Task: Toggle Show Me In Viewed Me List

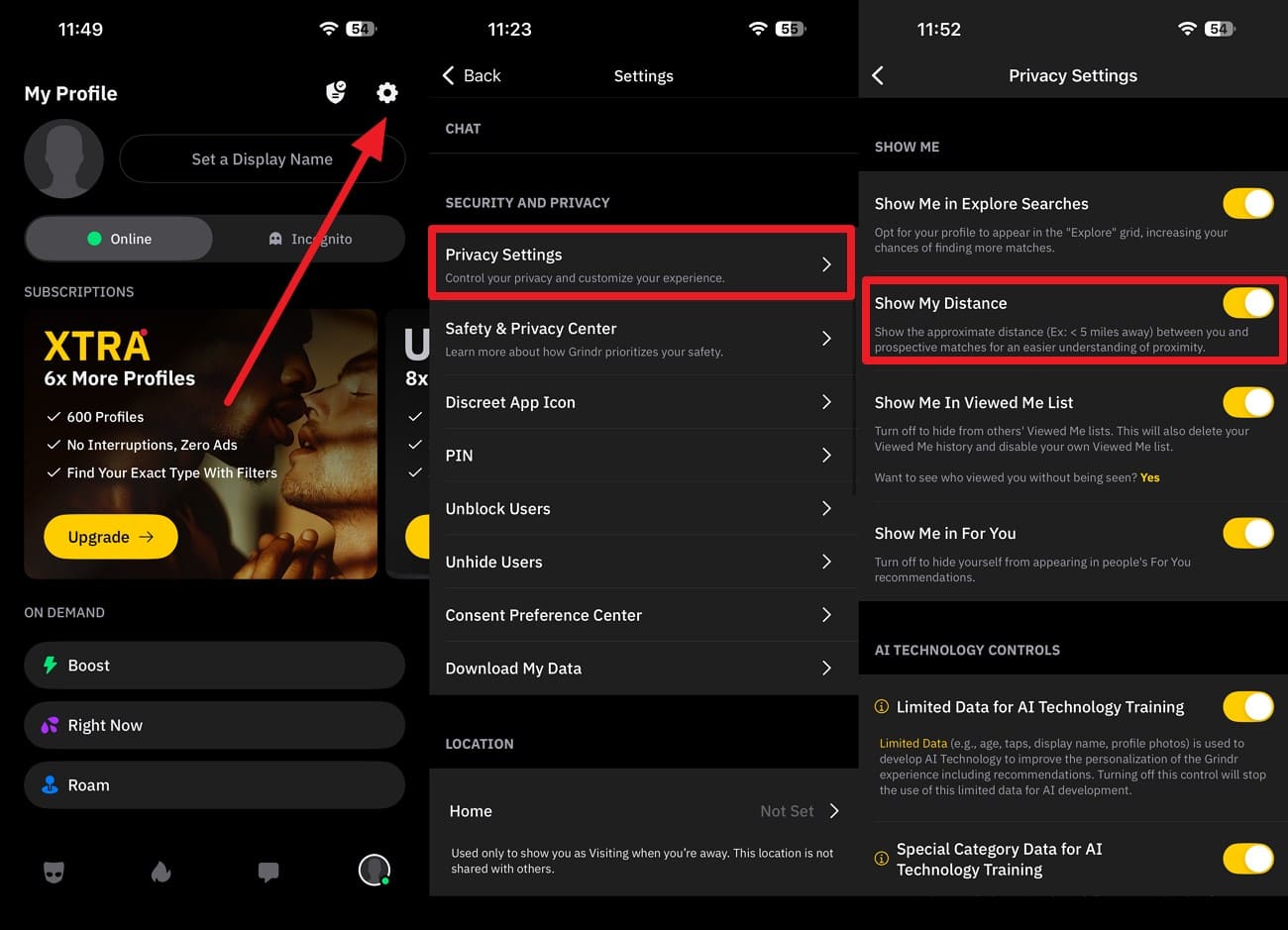Action: click(1248, 402)
